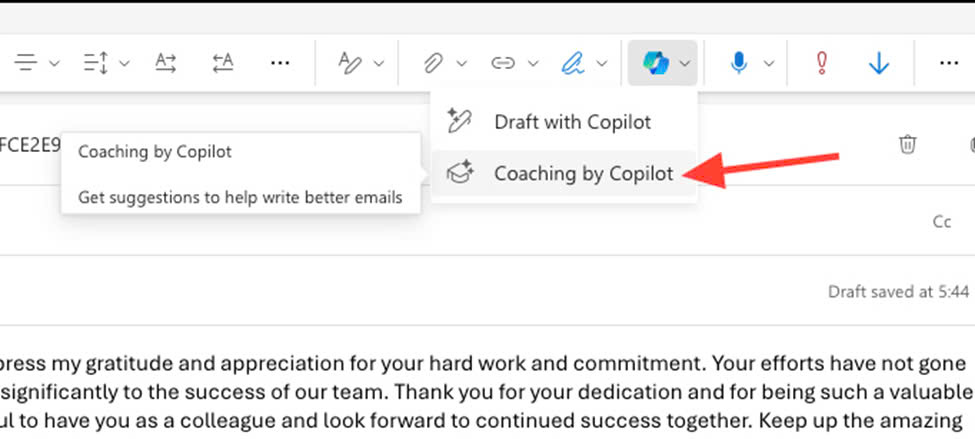Expand the Attach file dropdown arrow
The image size is (975, 439).
(461, 63)
